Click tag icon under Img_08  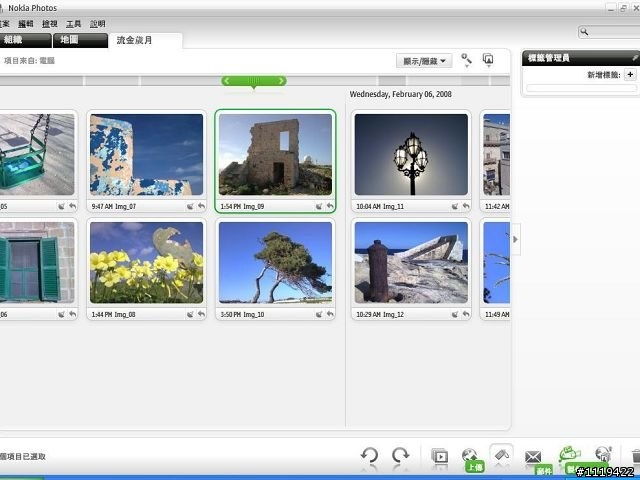click(190, 314)
